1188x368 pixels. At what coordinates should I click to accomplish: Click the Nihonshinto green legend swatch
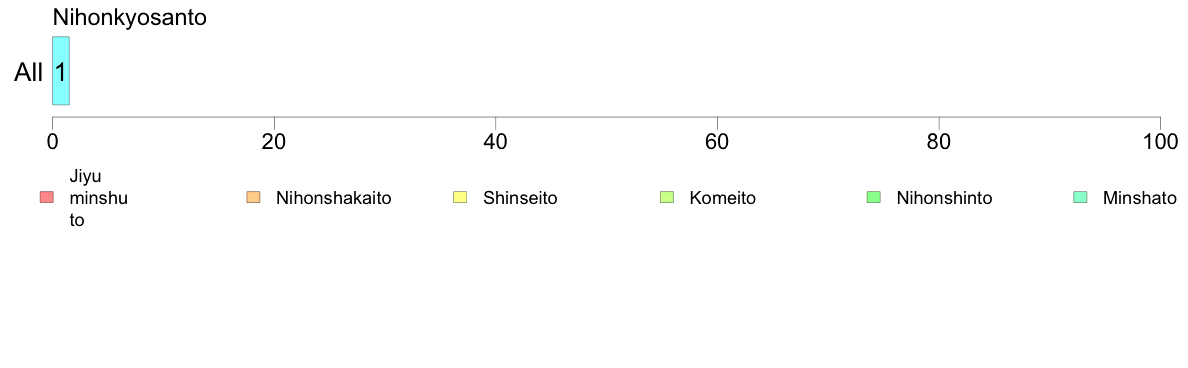pos(874,198)
